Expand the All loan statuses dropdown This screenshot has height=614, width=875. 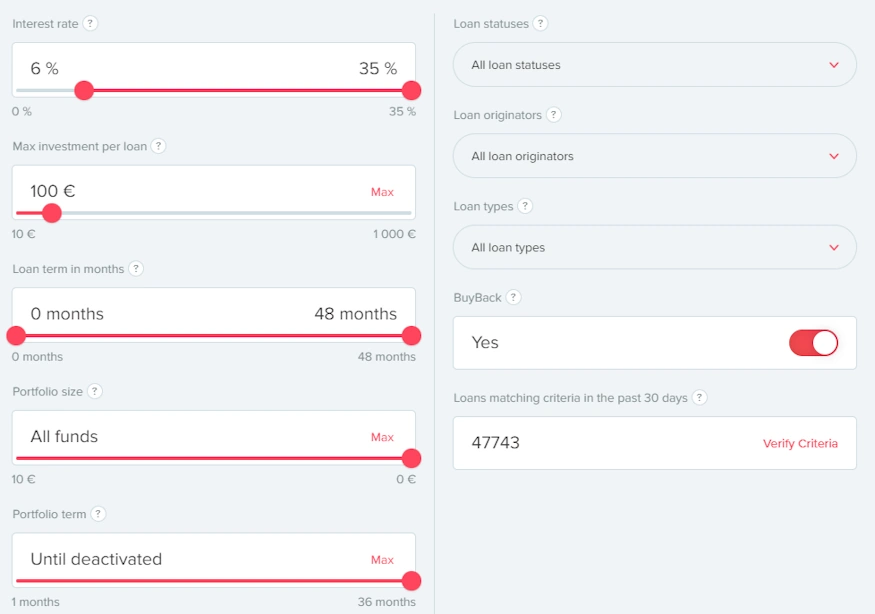655,65
